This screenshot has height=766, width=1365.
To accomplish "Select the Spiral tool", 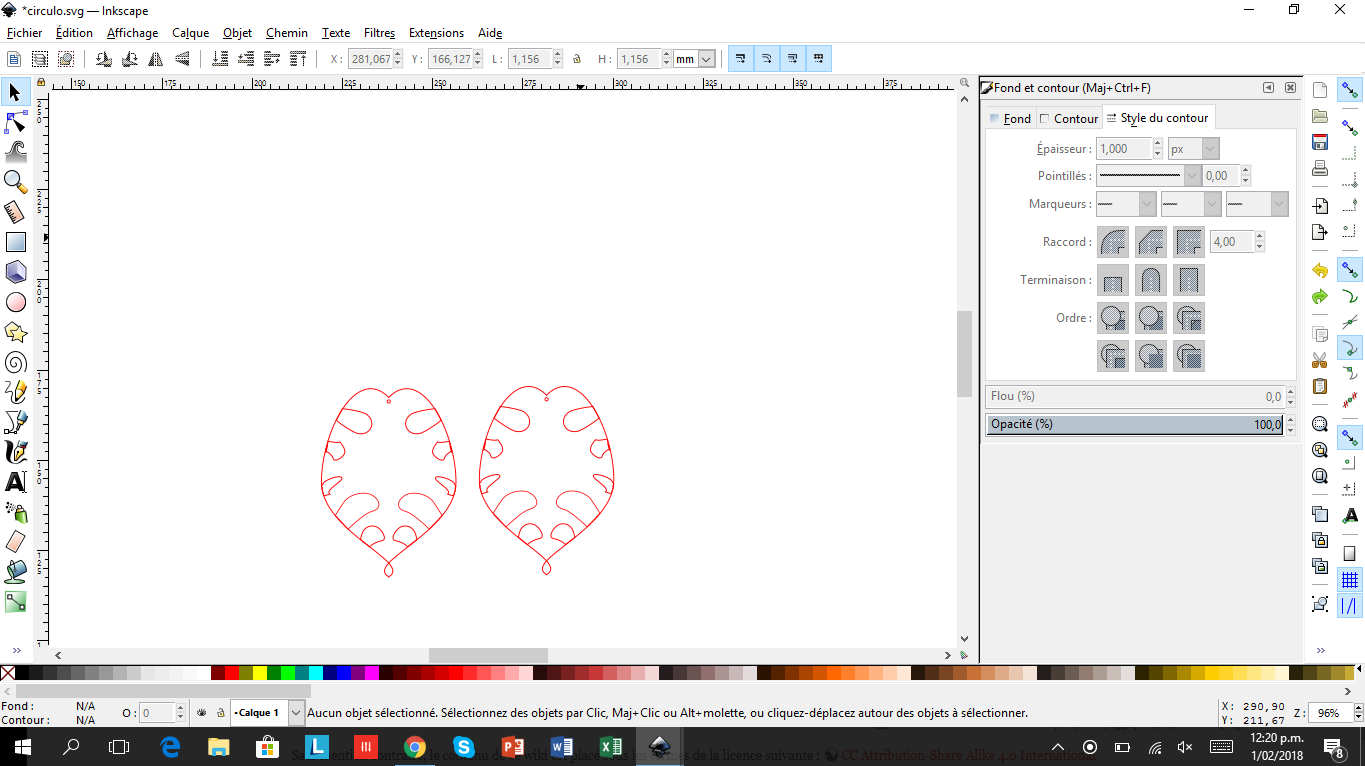I will 16,362.
